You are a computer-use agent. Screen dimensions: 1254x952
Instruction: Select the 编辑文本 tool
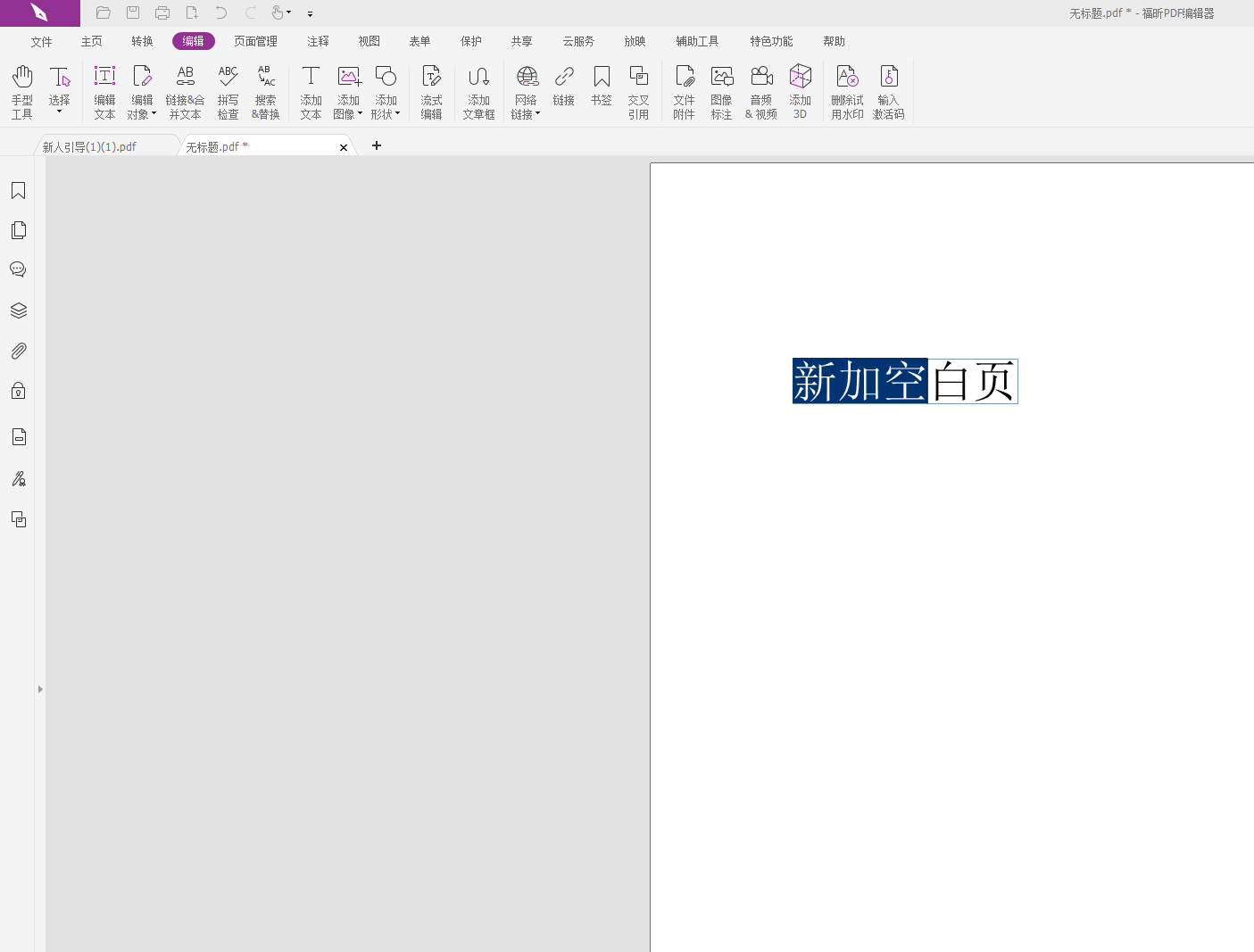pyautogui.click(x=104, y=89)
